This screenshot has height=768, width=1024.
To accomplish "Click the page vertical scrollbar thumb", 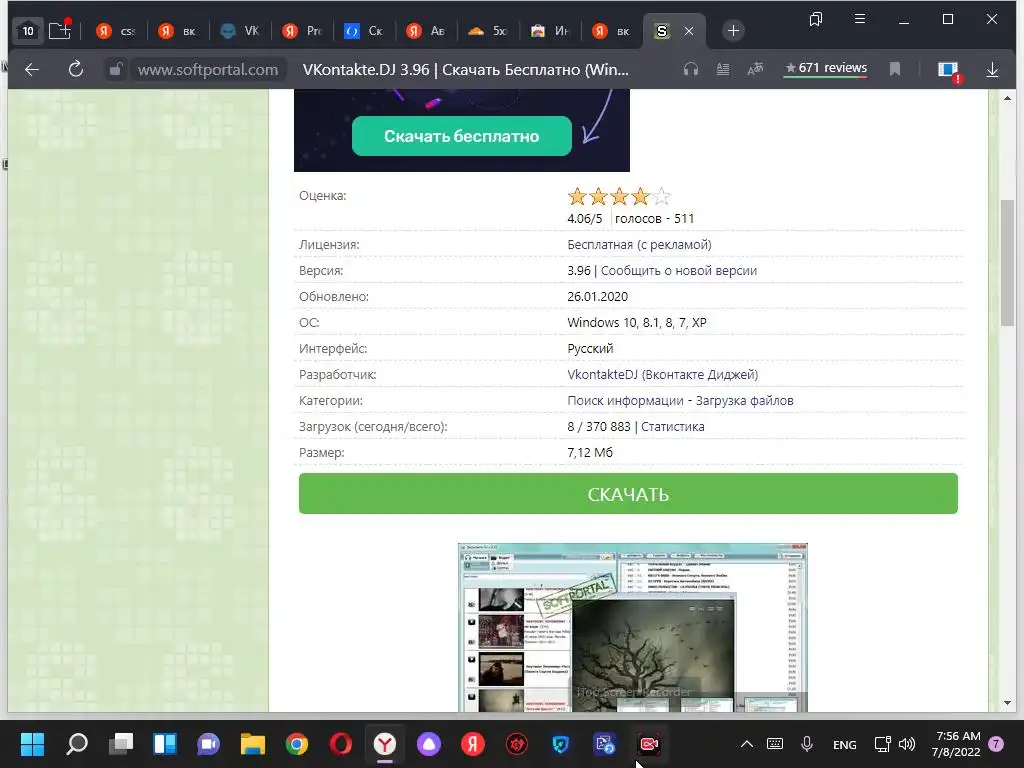I will coord(1007,263).
